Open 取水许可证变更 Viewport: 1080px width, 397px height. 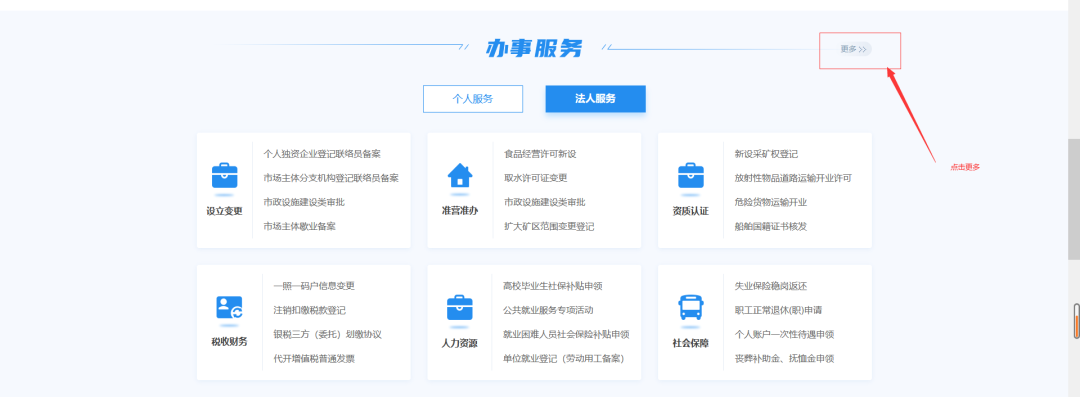[x=535, y=178]
